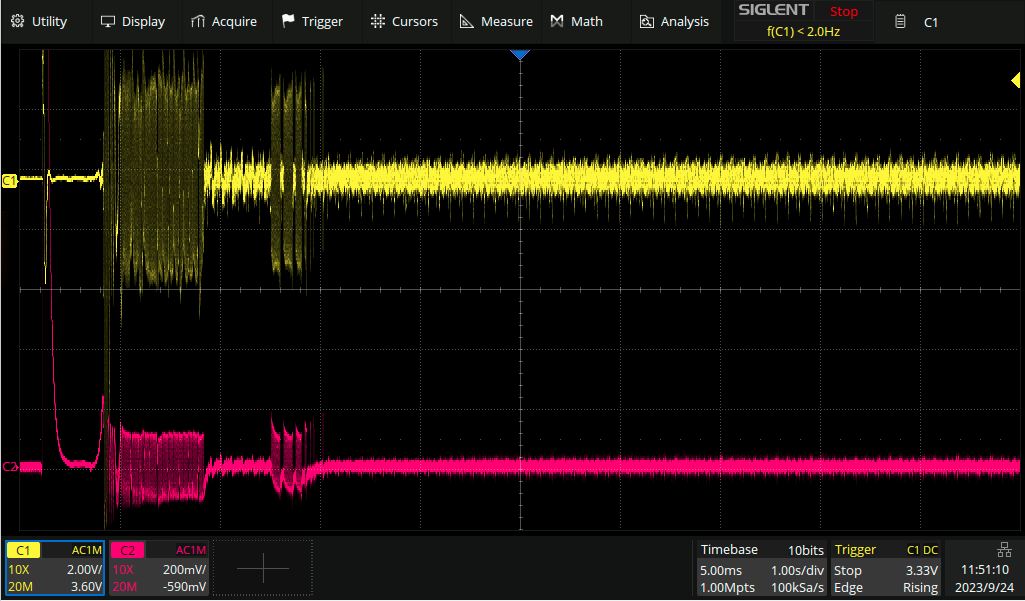
Task: Click the C1 vertical scale 2.00V/
Action: click(x=84, y=570)
